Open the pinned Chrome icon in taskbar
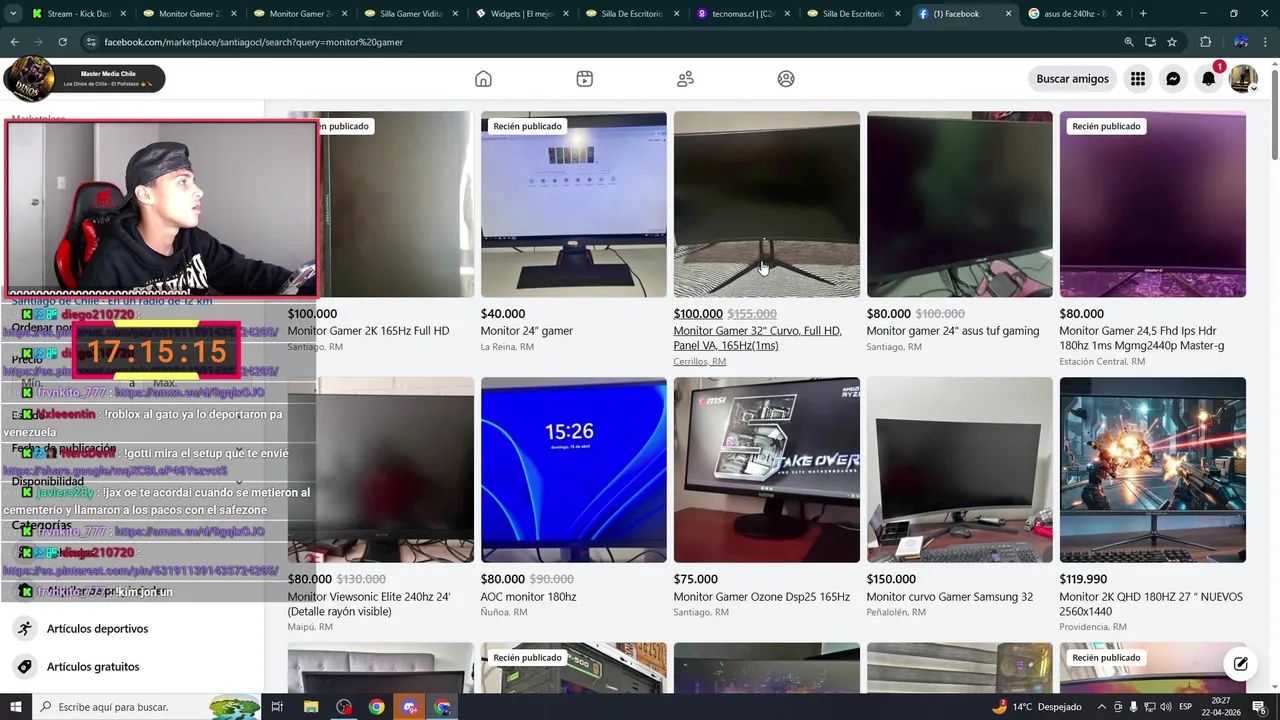Screen dimensions: 1280x720 click(376, 707)
